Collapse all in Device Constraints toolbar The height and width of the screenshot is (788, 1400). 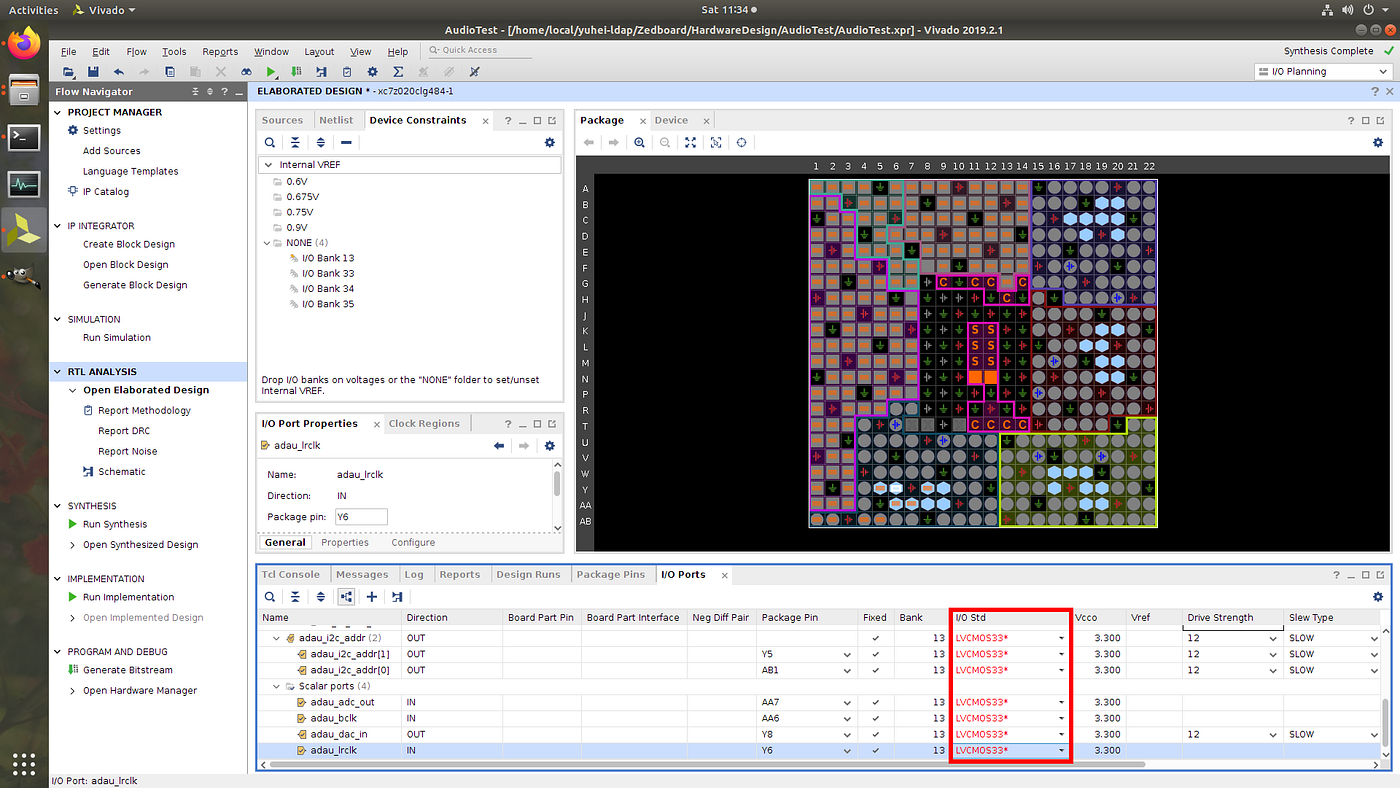click(x=295, y=143)
